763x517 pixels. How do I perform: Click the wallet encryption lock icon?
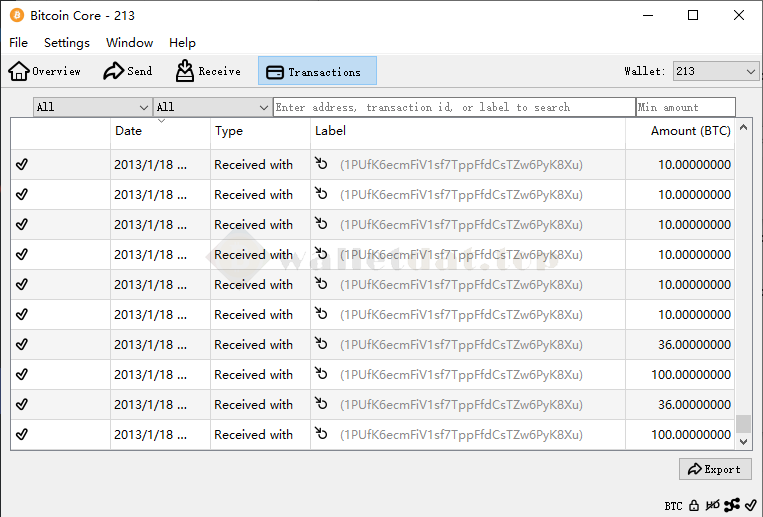[695, 505]
